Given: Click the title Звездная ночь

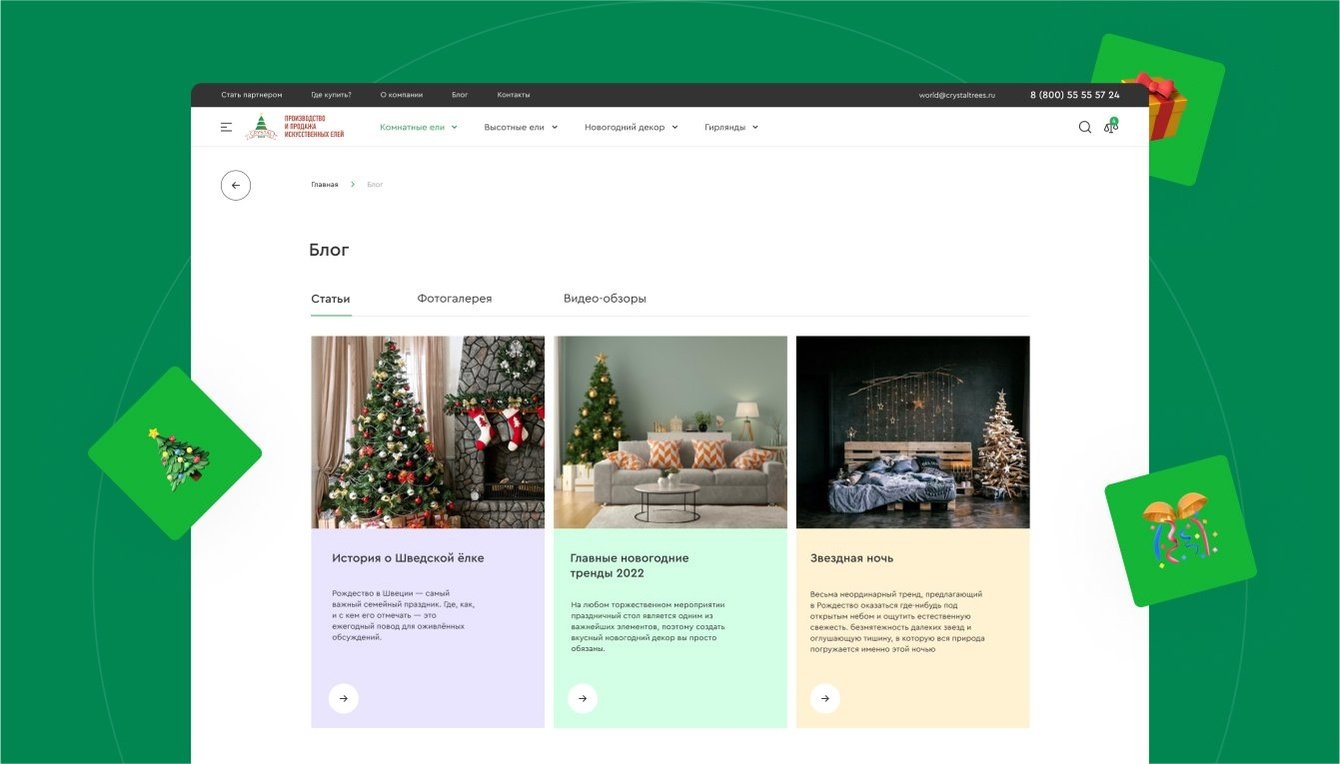Looking at the screenshot, I should pyautogui.click(x=852, y=558).
